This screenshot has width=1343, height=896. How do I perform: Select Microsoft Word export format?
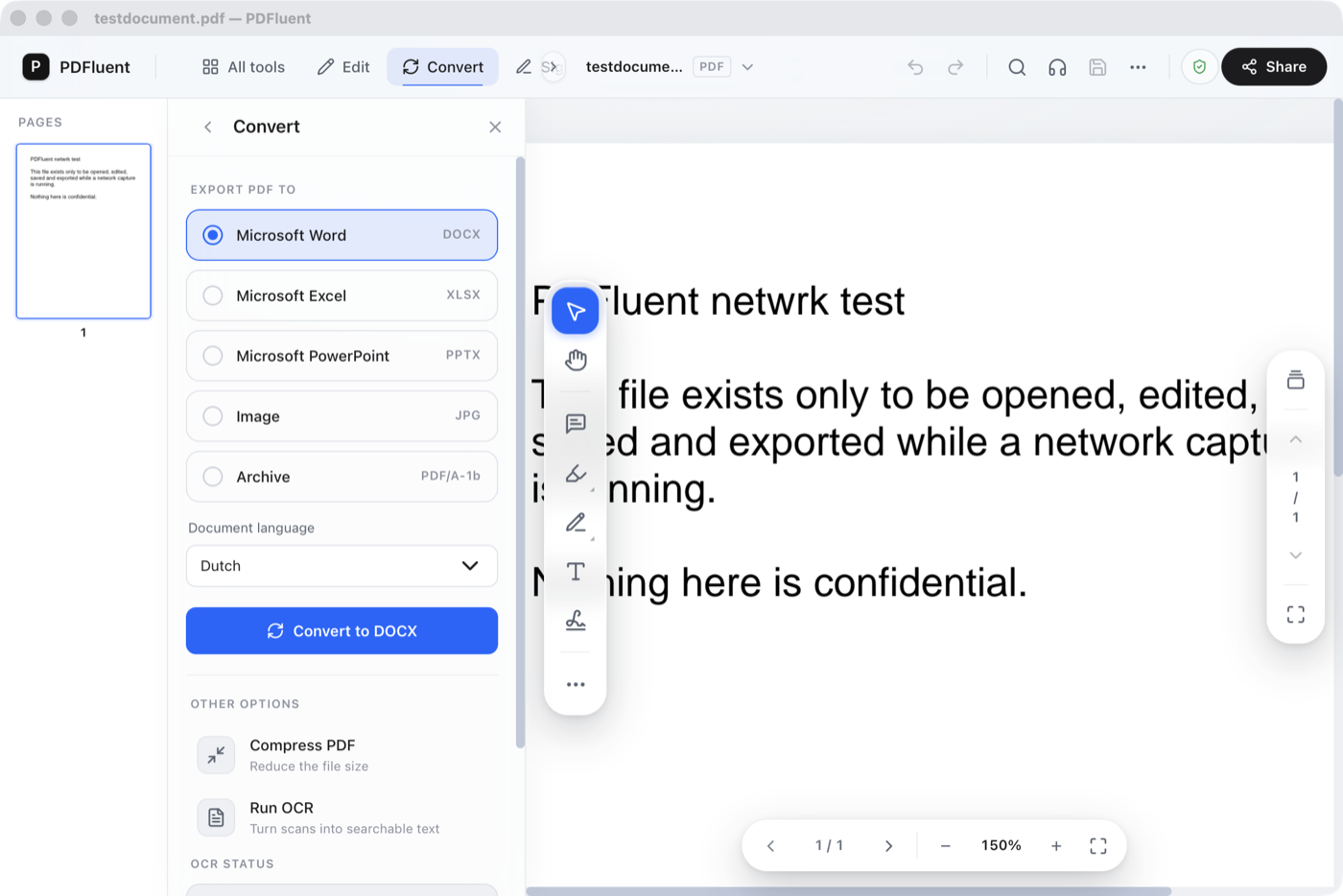pyautogui.click(x=342, y=235)
